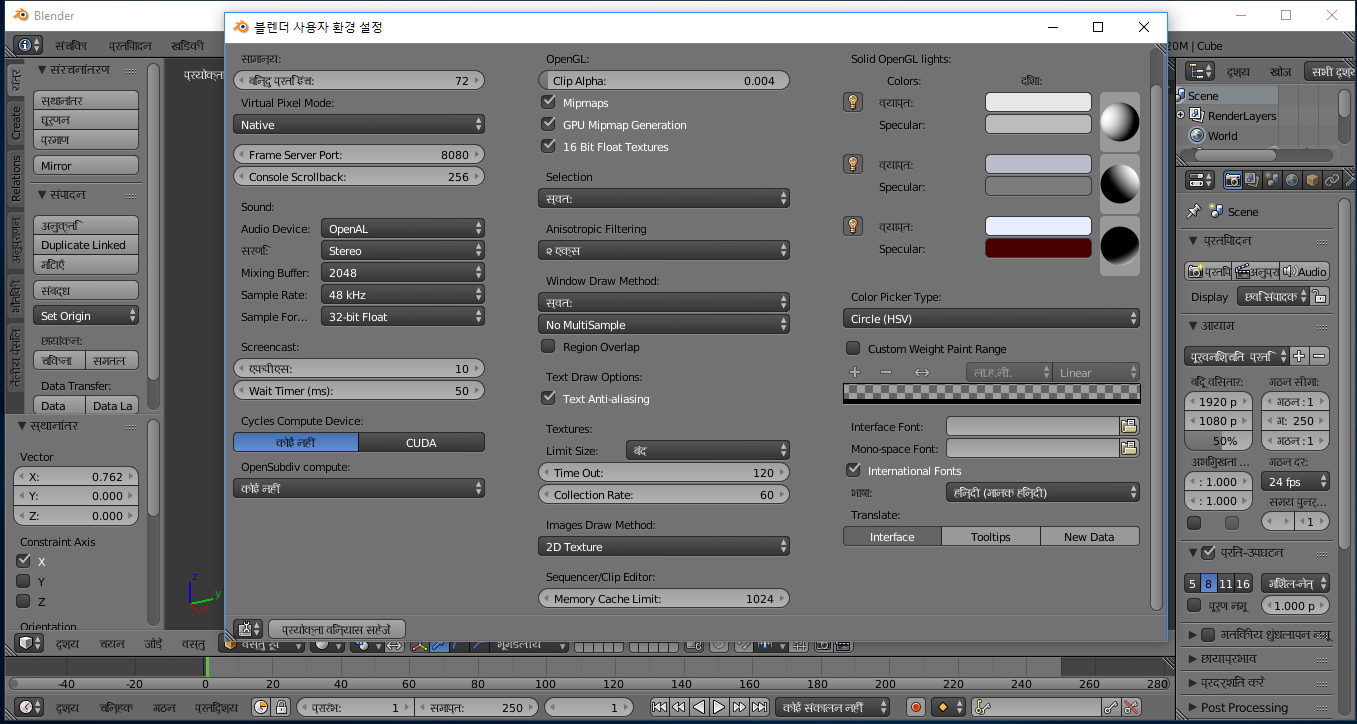Click the preferences editor type icon
The height and width of the screenshot is (724, 1357).
click(x=248, y=629)
